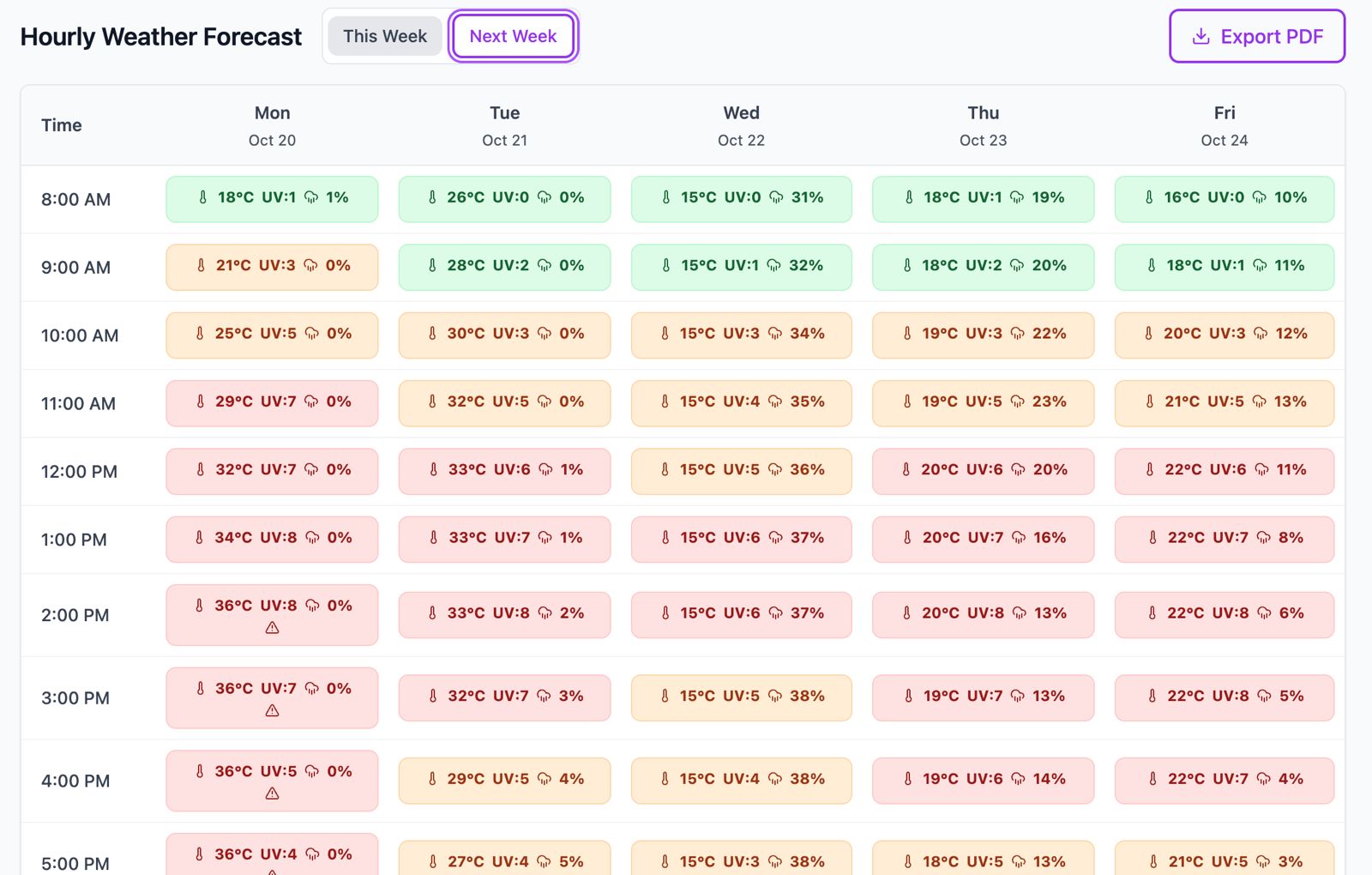The width and height of the screenshot is (1372, 875).
Task: Click warning triangle in Monday 3:00 PM cell
Action: [x=272, y=711]
